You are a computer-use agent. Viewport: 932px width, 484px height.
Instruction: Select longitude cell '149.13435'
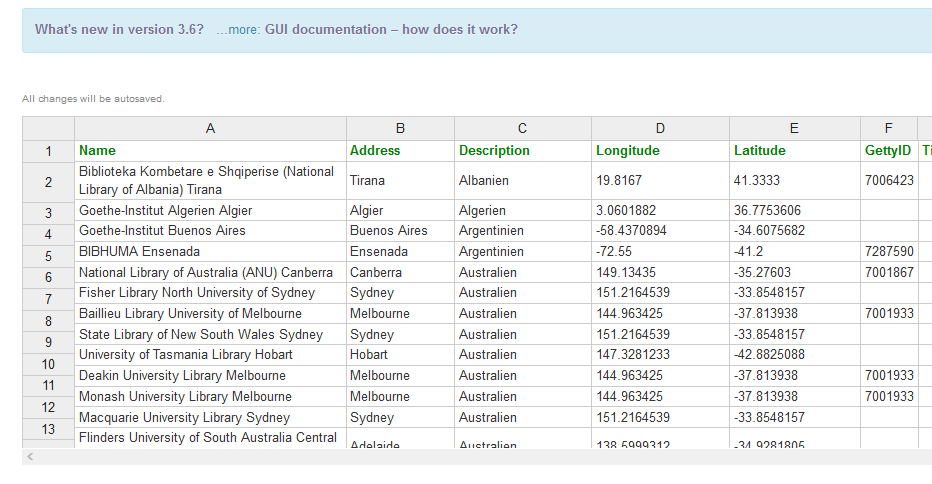(x=660, y=272)
